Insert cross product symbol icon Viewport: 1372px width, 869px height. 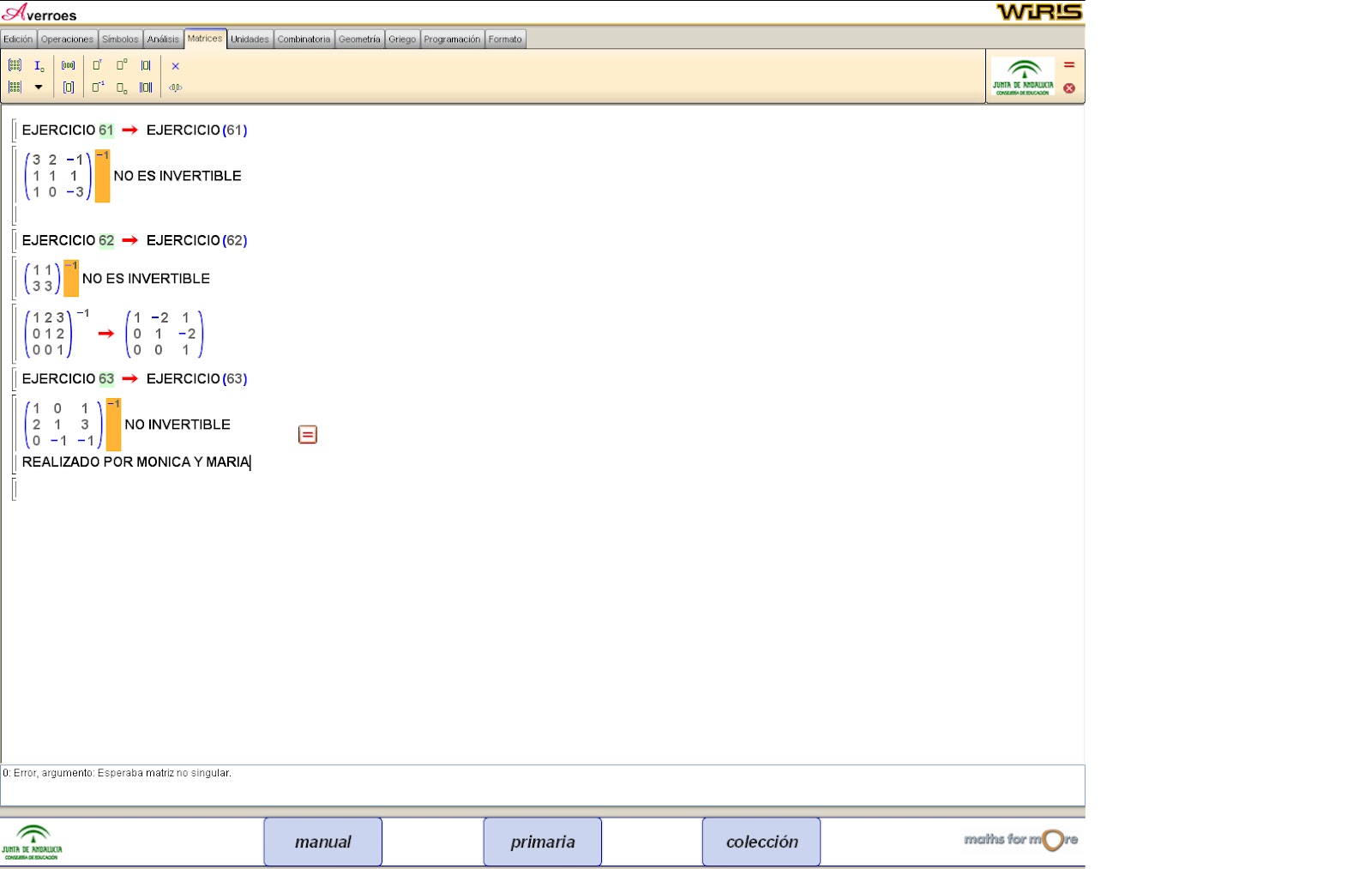click(175, 65)
